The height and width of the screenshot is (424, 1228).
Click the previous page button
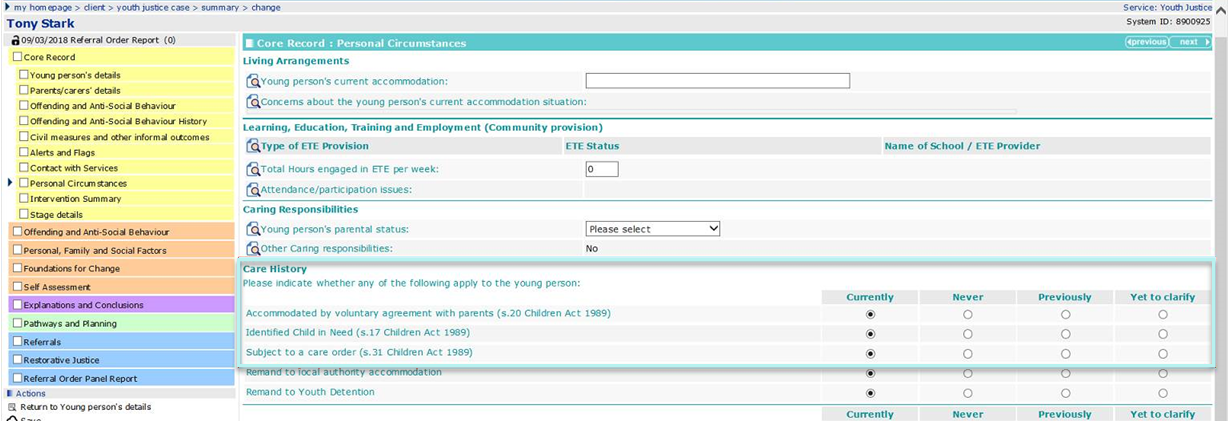tap(1147, 42)
